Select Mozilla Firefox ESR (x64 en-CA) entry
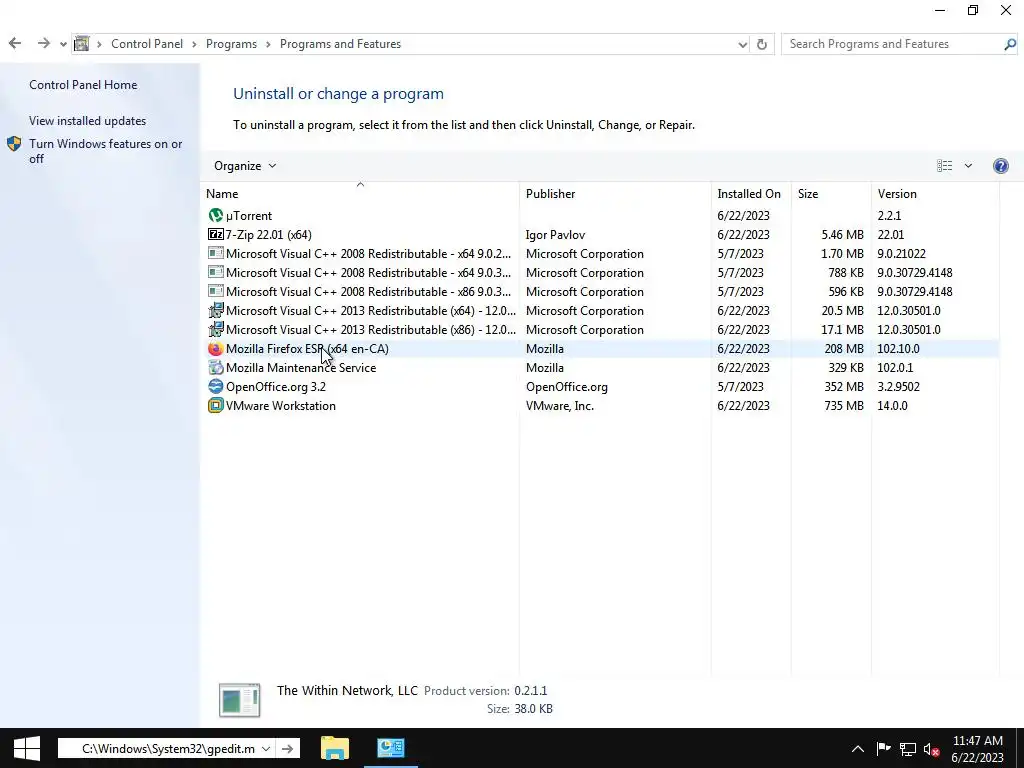 [x=307, y=349]
